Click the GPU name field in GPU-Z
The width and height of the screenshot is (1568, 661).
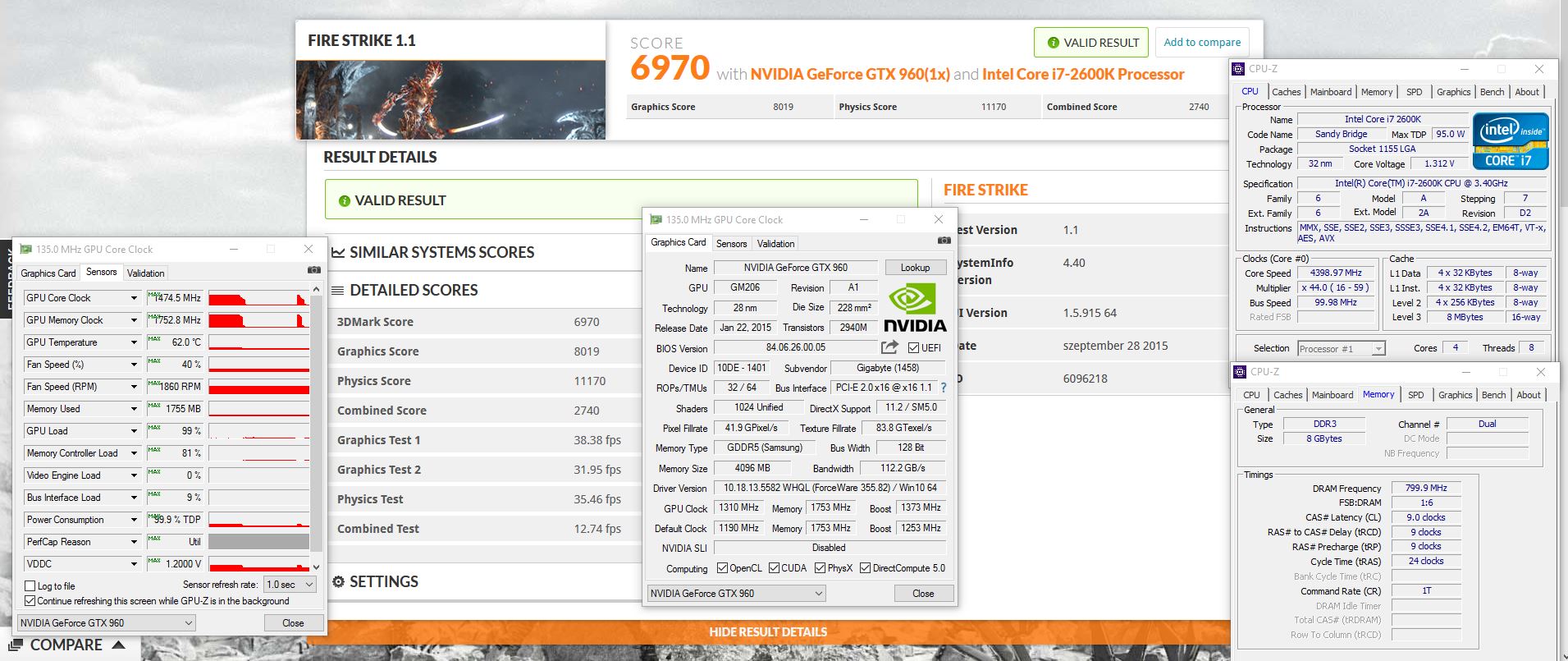click(x=795, y=268)
